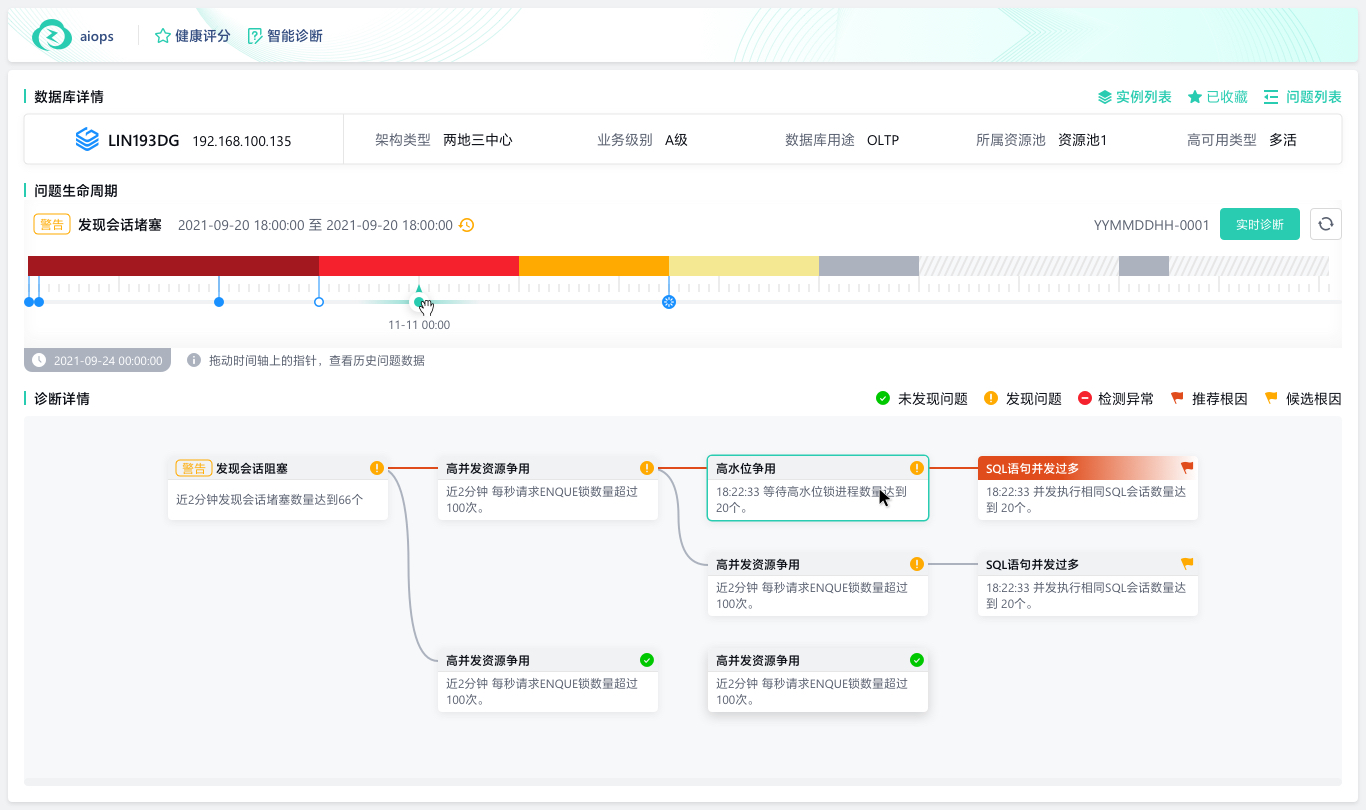Select the LIN193DG instance name
Image resolution: width=1366 pixels, height=810 pixels.
coord(144,141)
